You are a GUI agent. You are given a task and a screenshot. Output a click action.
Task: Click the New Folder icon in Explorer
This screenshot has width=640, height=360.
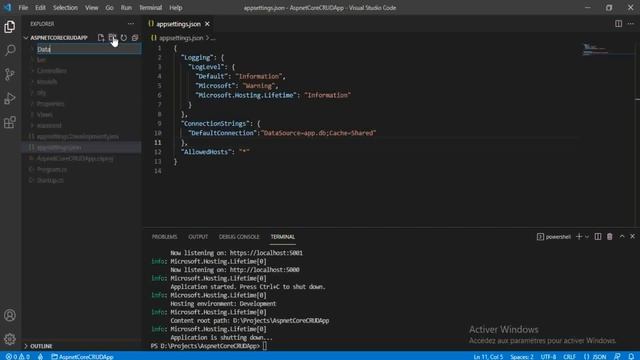point(112,38)
